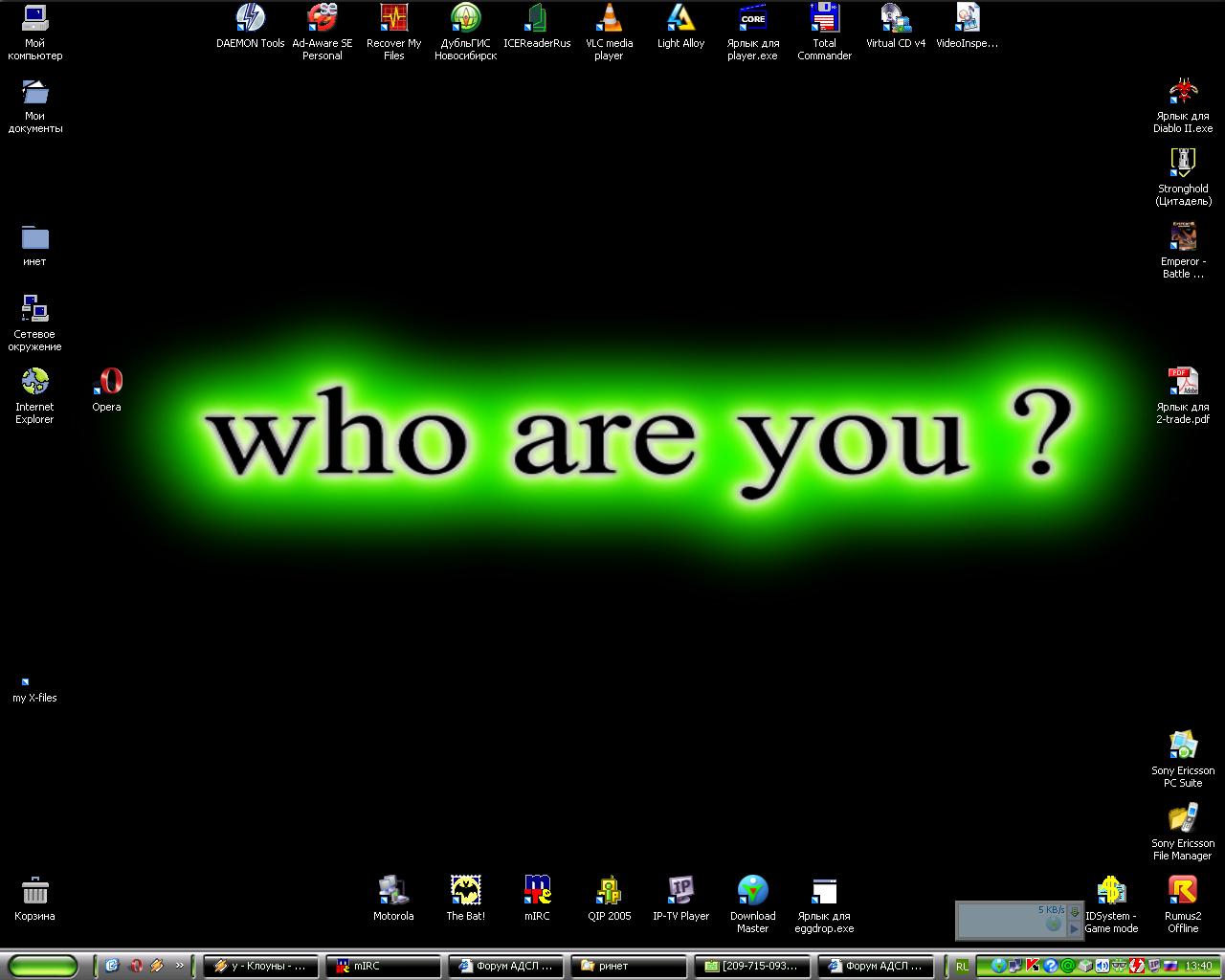This screenshot has width=1225, height=980.
Task: Click the green Start button
Action: (x=43, y=966)
